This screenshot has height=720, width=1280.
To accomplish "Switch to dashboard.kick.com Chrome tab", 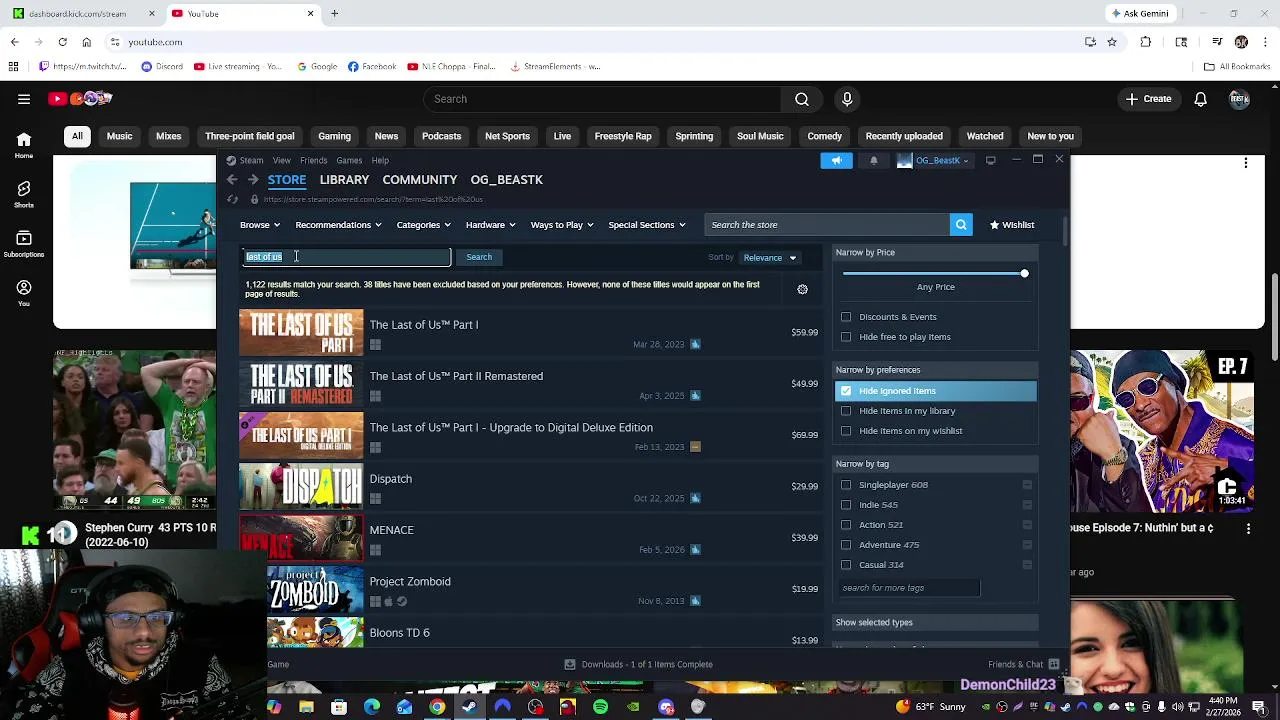I will click(84, 14).
